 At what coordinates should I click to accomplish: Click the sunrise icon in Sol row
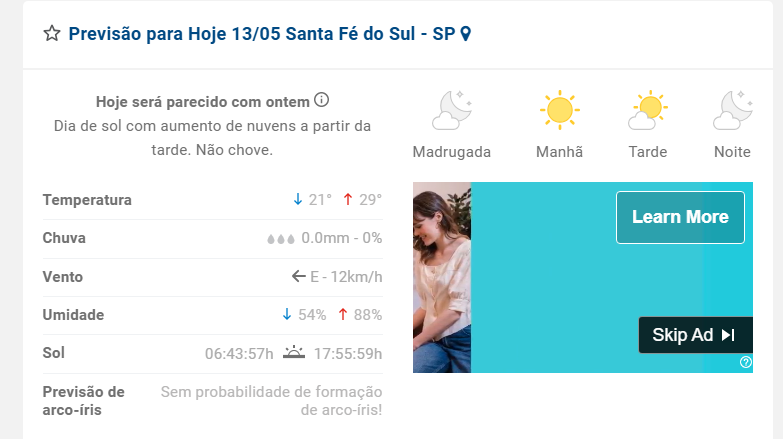click(x=294, y=353)
